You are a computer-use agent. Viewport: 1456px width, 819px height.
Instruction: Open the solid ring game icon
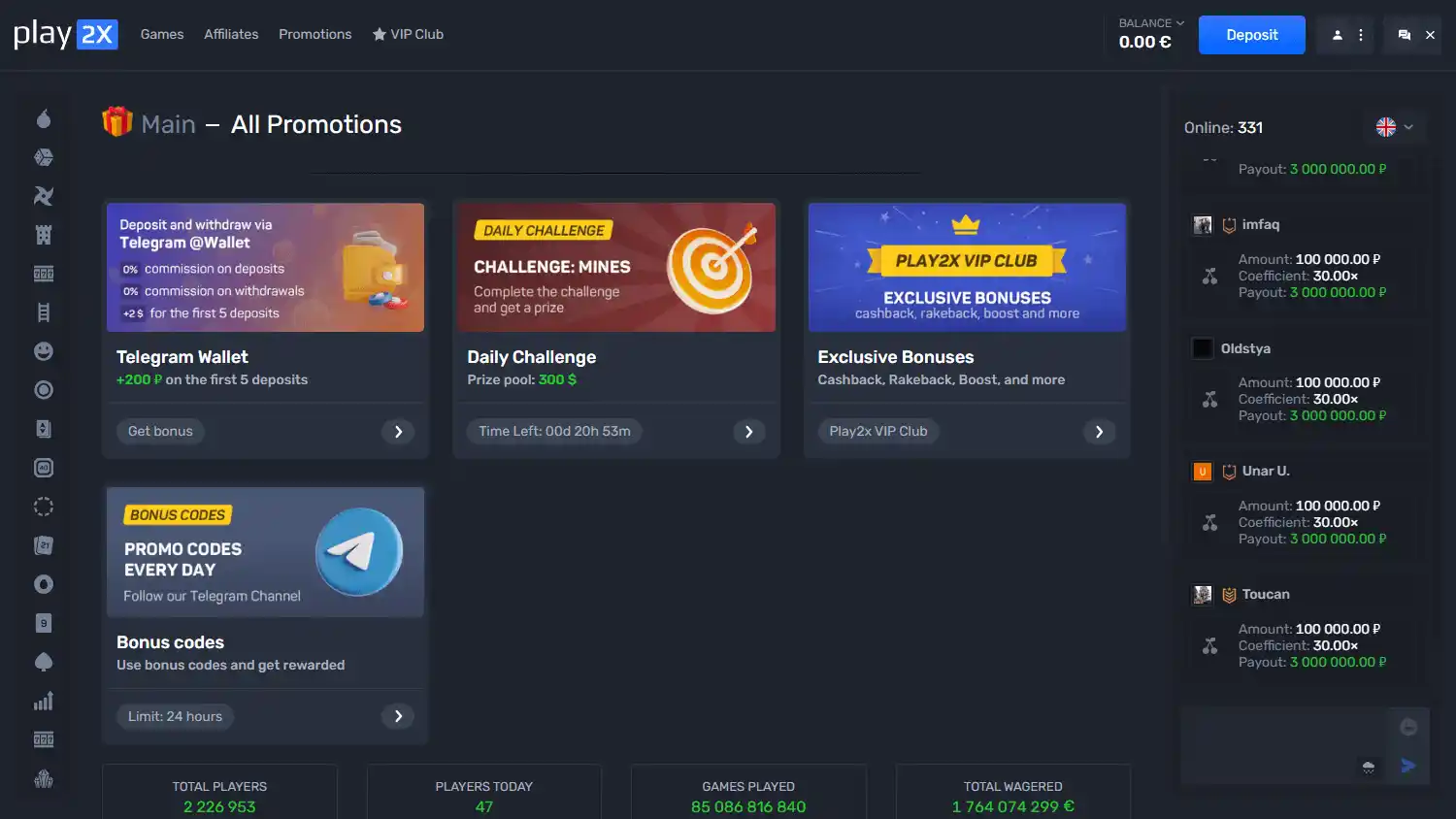[44, 390]
